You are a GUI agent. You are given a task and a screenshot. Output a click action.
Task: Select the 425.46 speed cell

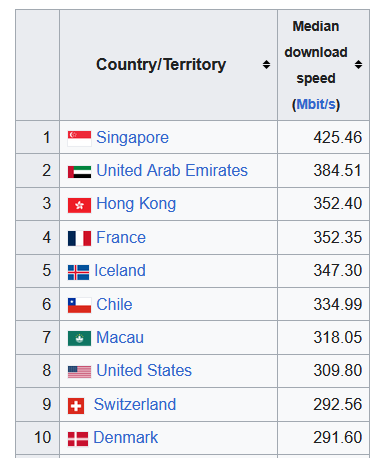323,137
